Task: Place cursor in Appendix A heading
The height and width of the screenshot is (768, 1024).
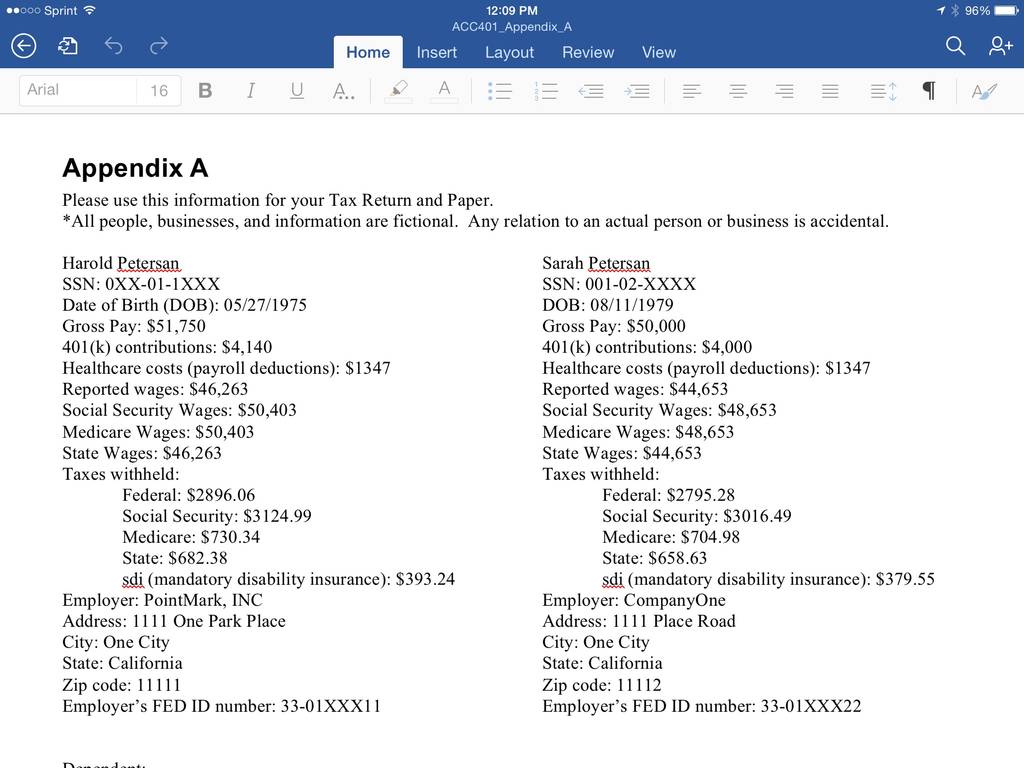Action: click(x=135, y=168)
